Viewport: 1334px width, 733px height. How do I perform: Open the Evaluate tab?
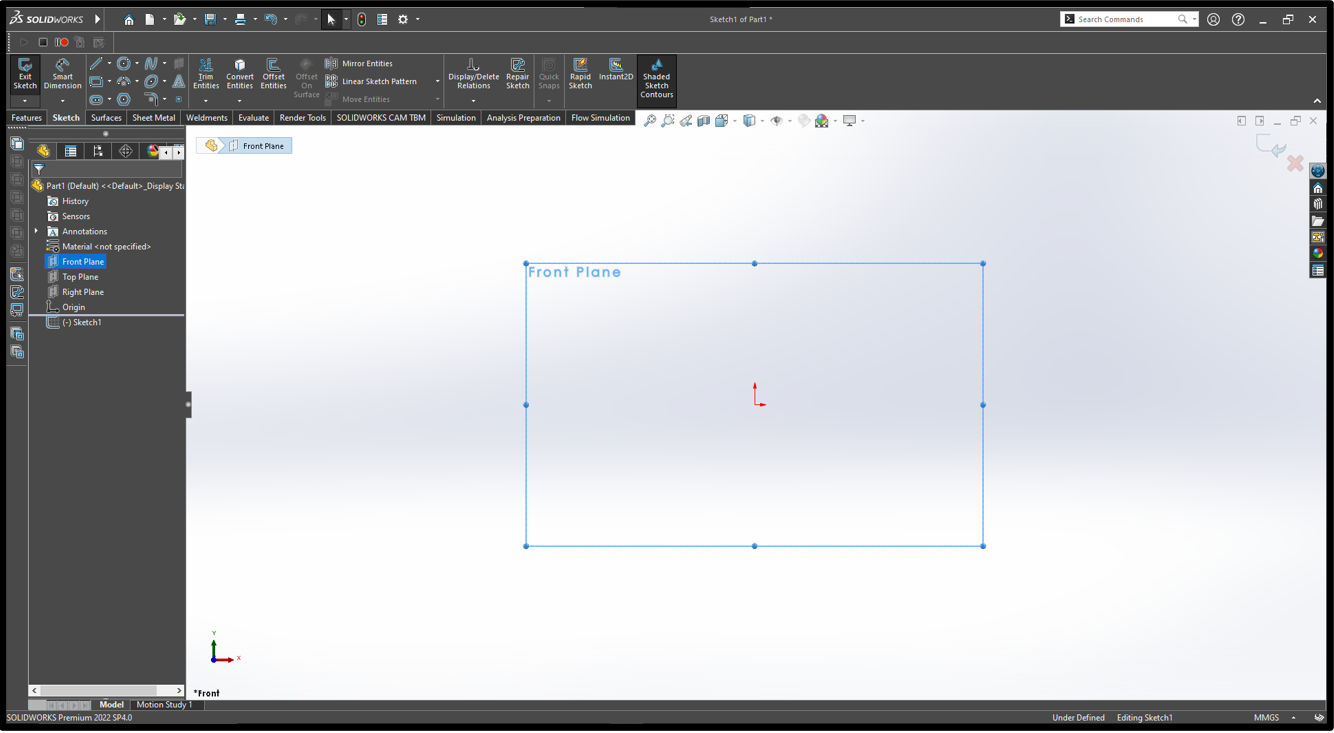click(253, 118)
